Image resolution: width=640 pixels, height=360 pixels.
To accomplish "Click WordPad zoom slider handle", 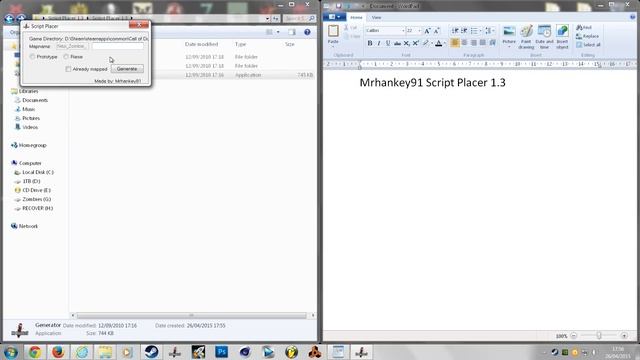I will (x=599, y=336).
